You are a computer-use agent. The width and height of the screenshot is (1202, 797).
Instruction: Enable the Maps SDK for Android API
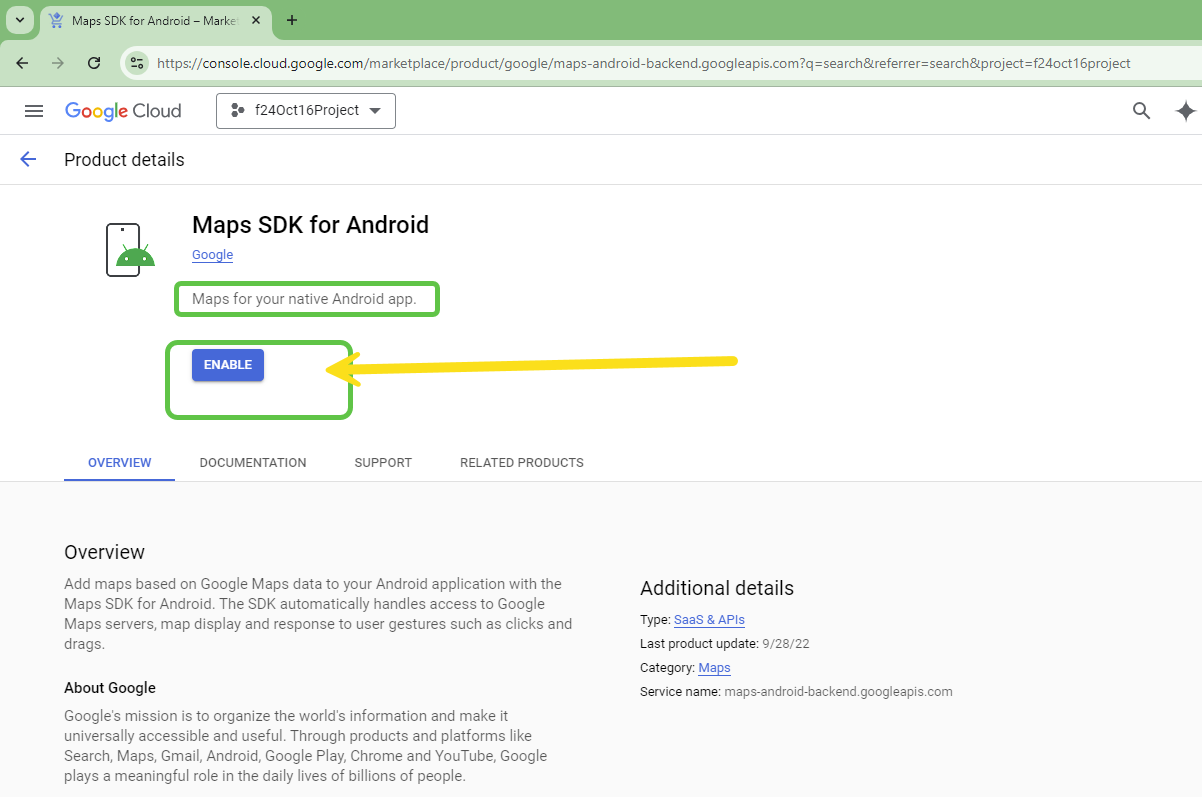(228, 365)
